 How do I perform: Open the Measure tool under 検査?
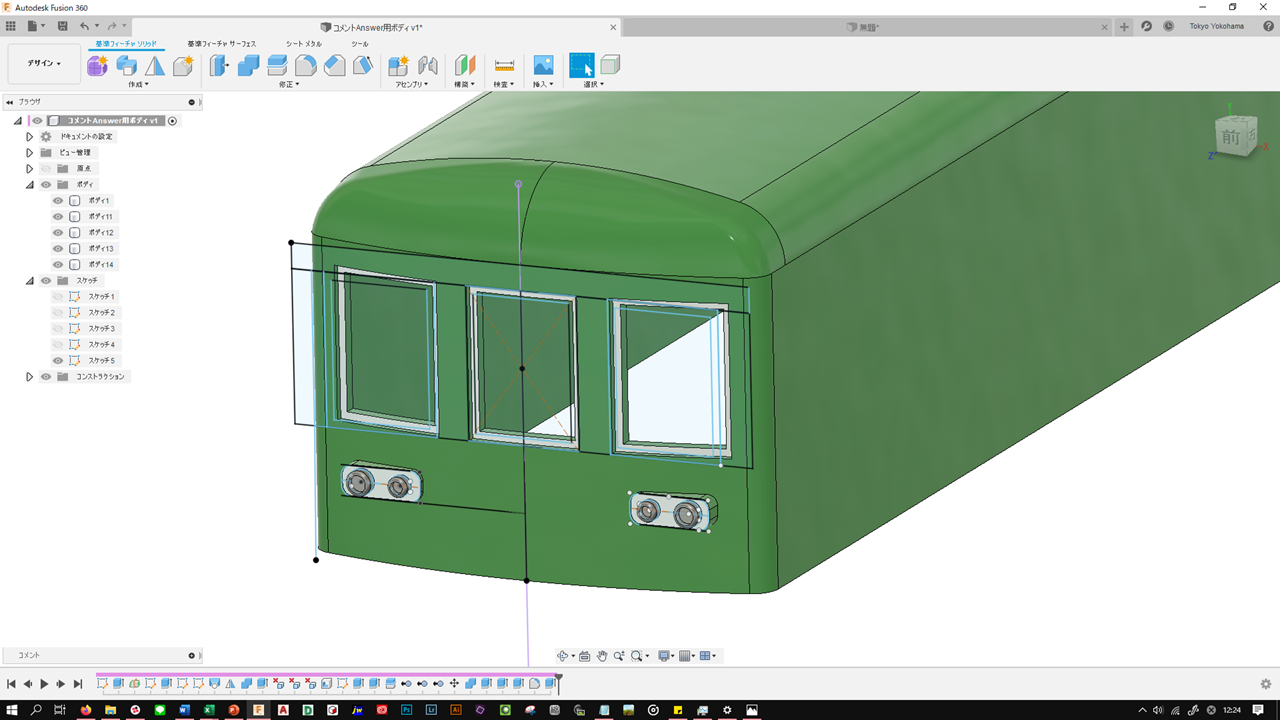click(504, 66)
